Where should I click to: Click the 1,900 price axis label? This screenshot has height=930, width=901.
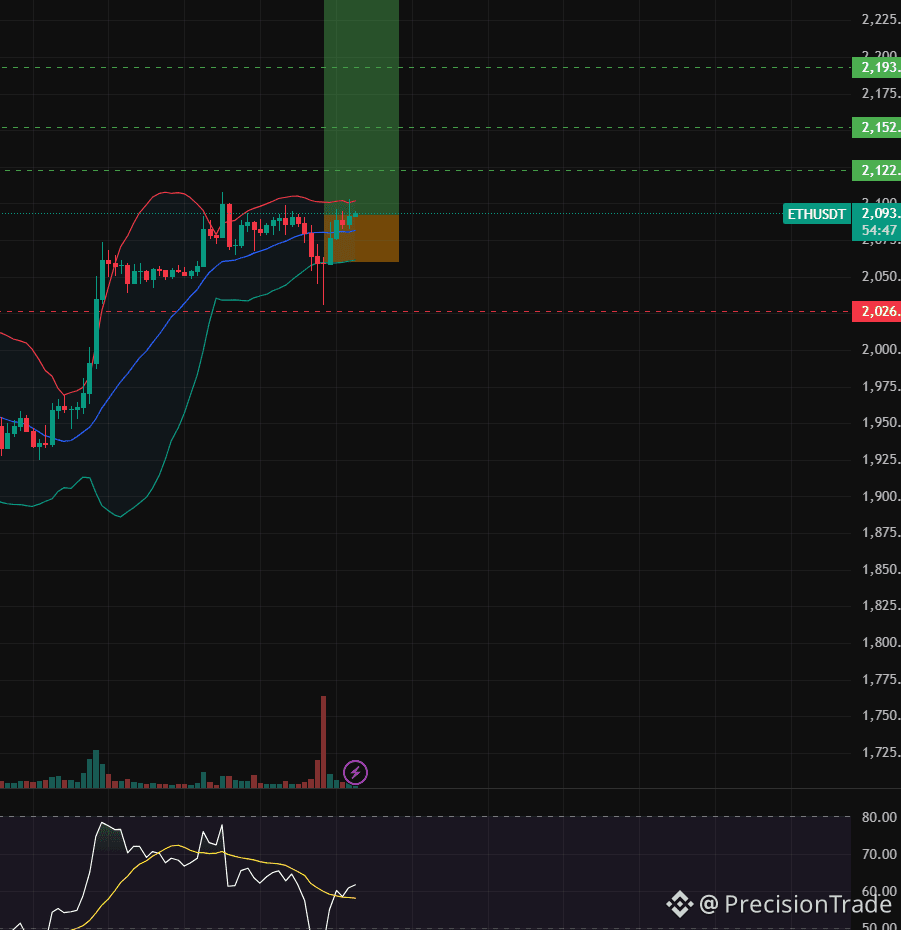pos(880,496)
